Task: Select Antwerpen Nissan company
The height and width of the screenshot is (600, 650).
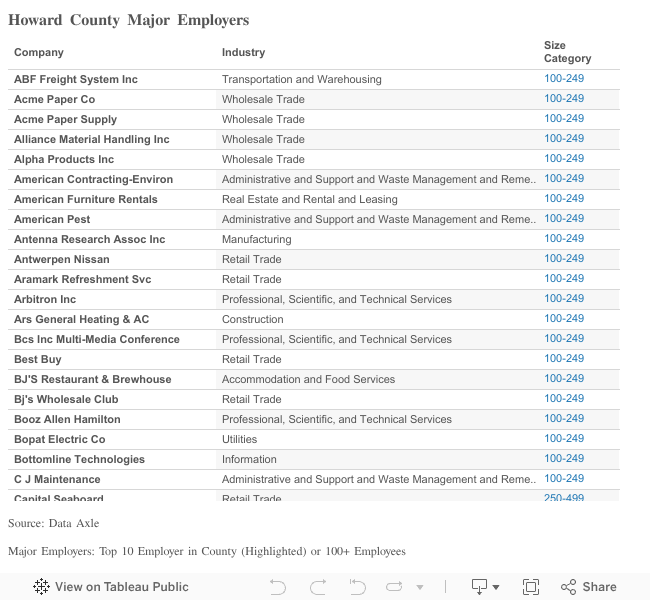Action: [62, 259]
